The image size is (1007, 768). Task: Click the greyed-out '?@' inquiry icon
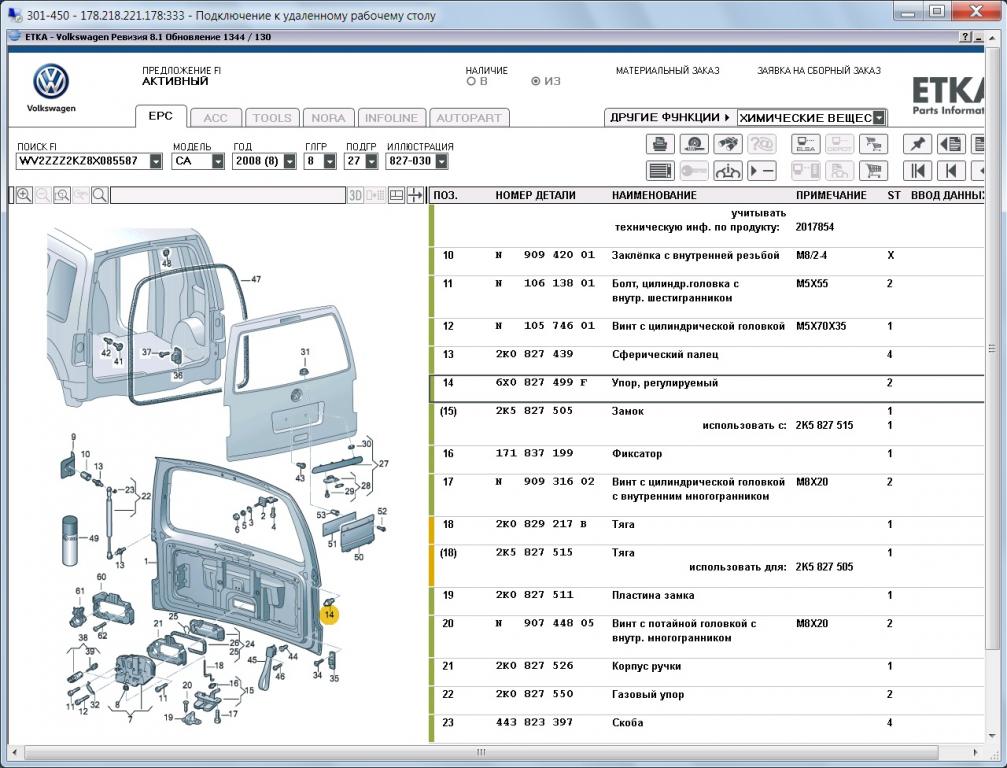[x=761, y=144]
